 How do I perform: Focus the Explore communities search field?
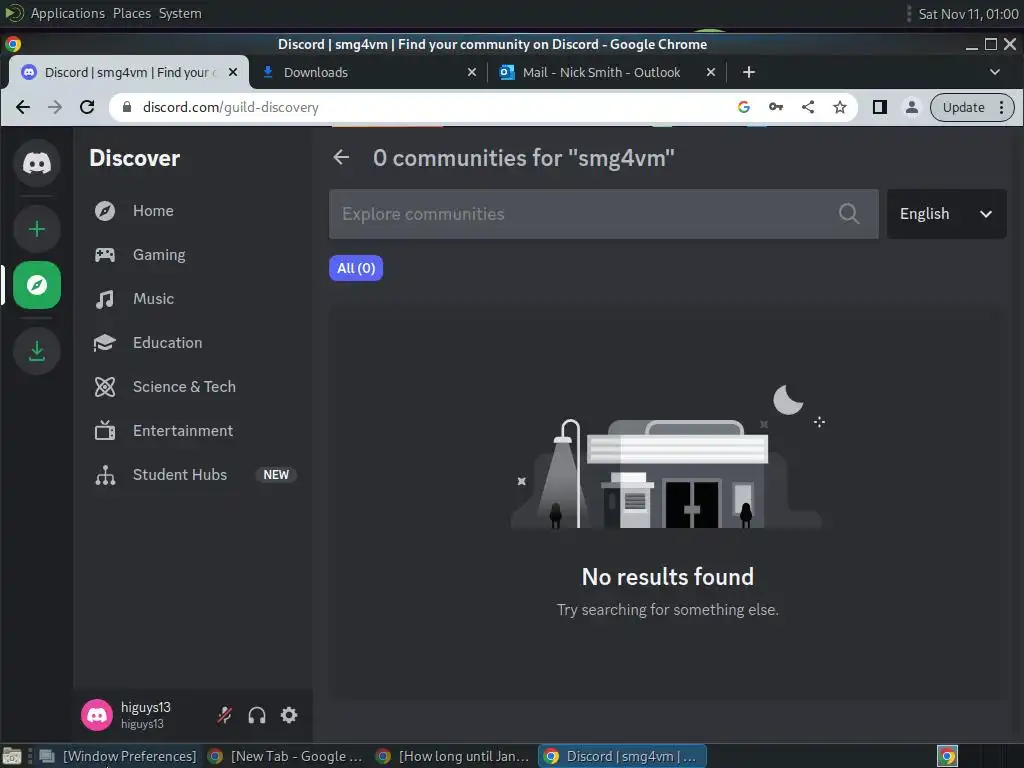603,214
